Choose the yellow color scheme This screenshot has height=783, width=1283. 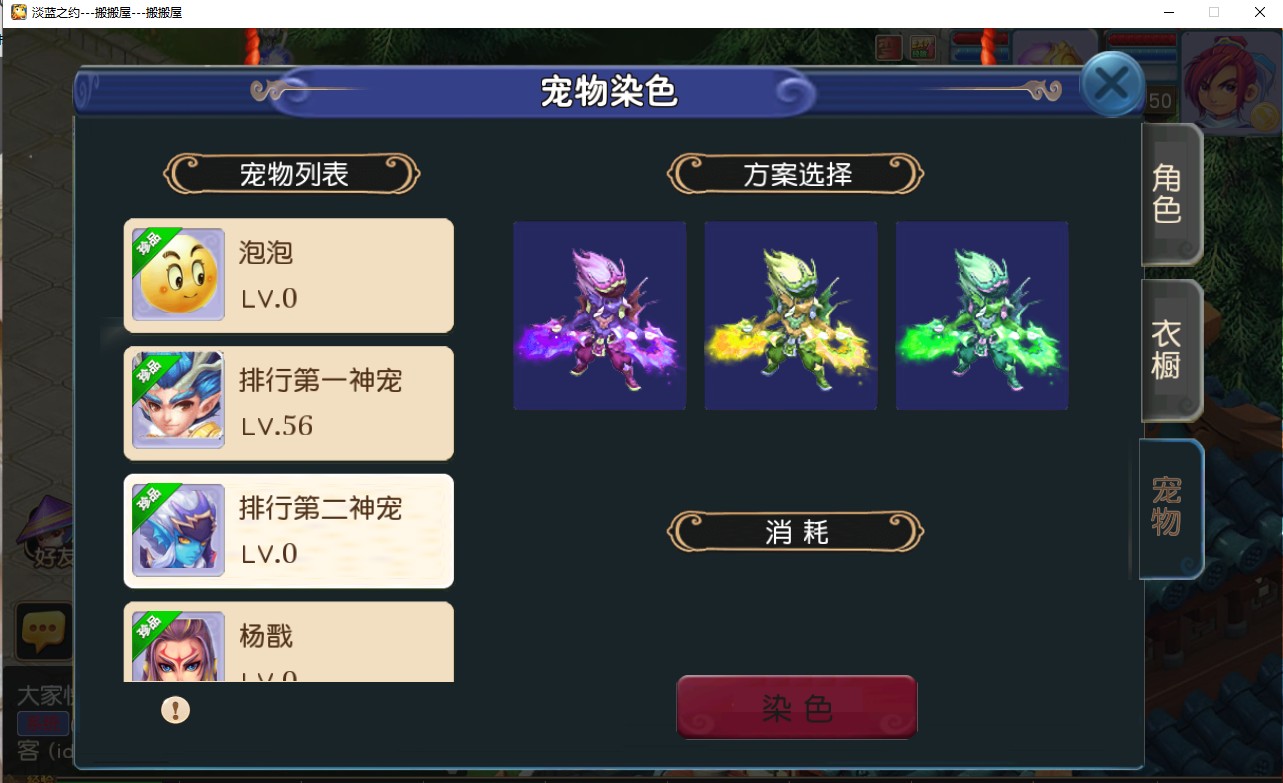(x=791, y=316)
